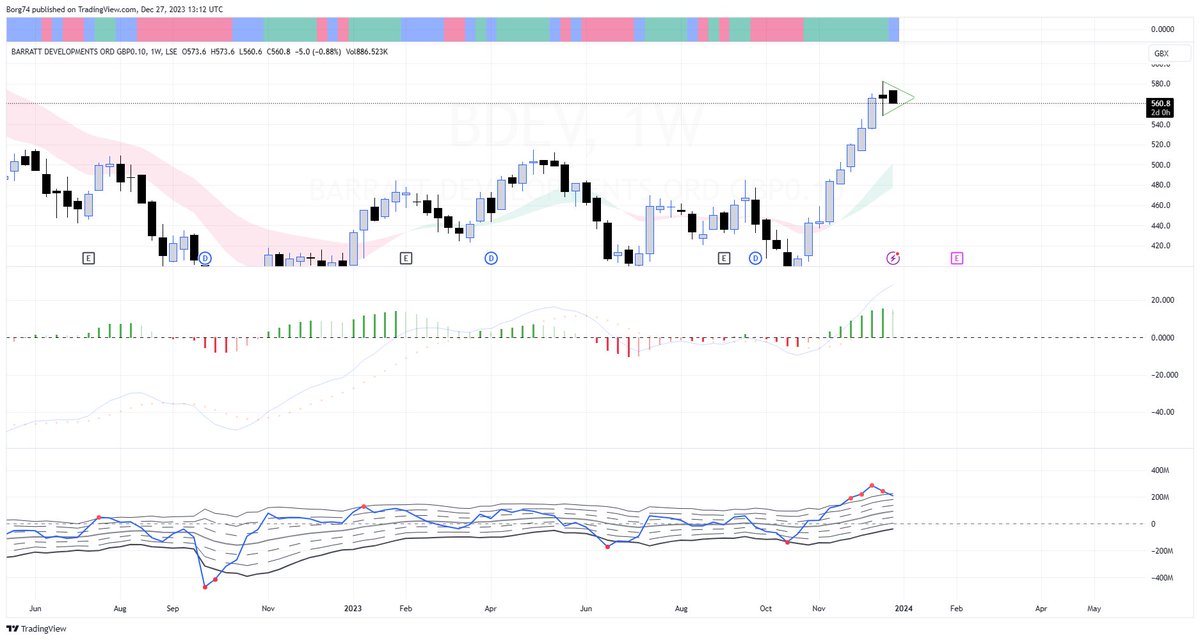Click the magenta upcoming earnings "E" icon near 2024

[x=957, y=257]
